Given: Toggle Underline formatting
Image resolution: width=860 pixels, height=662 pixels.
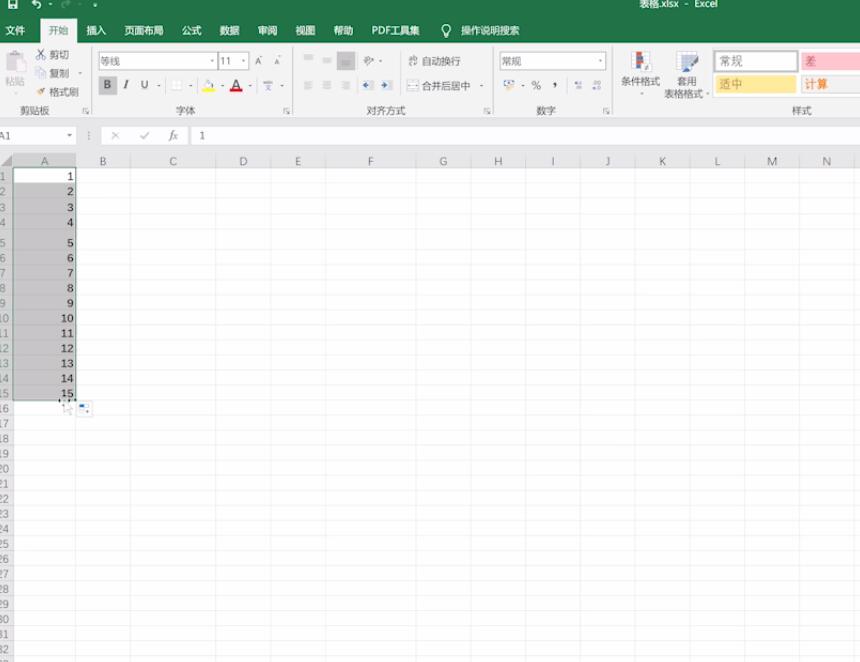Looking at the screenshot, I should (x=144, y=85).
